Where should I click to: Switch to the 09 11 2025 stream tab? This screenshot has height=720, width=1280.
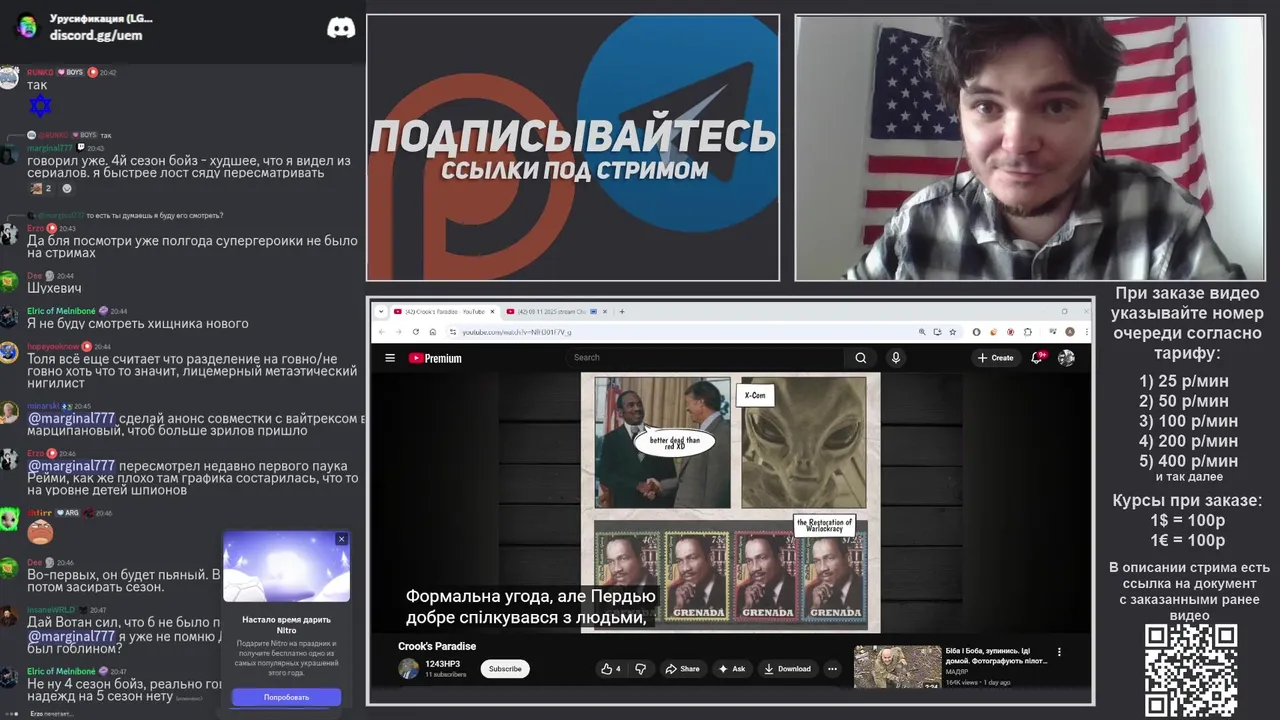[557, 311]
